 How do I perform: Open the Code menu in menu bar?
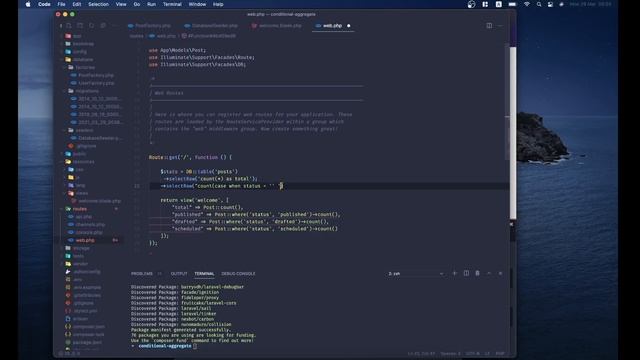pos(44,4)
